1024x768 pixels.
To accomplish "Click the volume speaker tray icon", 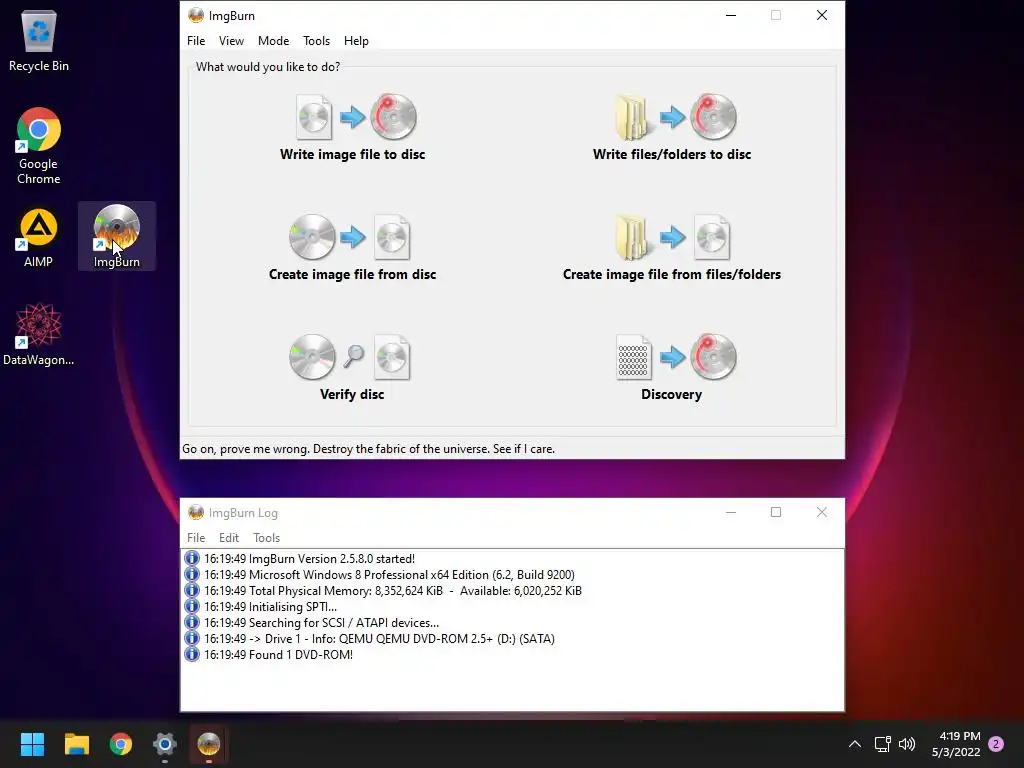I will pyautogui.click(x=907, y=744).
